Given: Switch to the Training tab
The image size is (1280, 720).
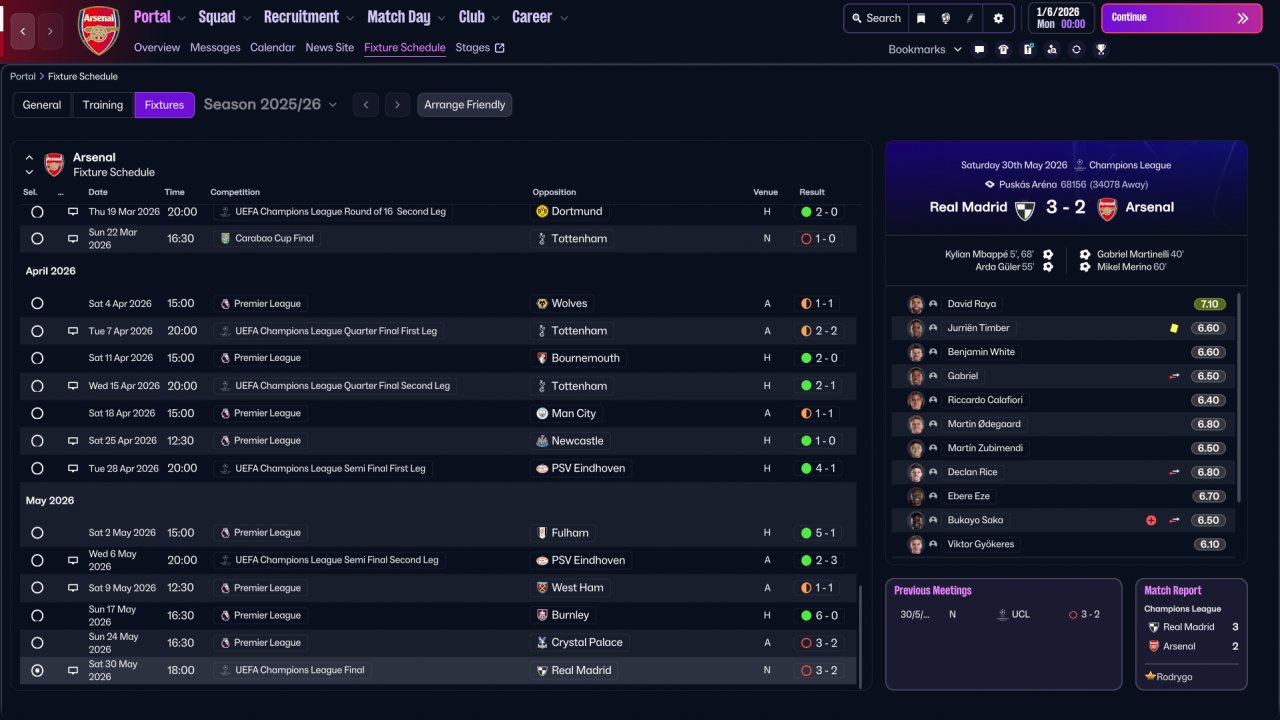Looking at the screenshot, I should pyautogui.click(x=103, y=105).
